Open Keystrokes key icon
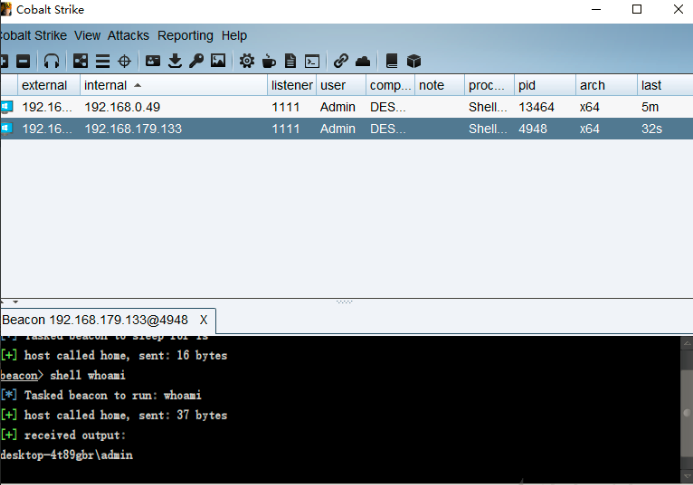This screenshot has height=485, width=693. coord(196,61)
